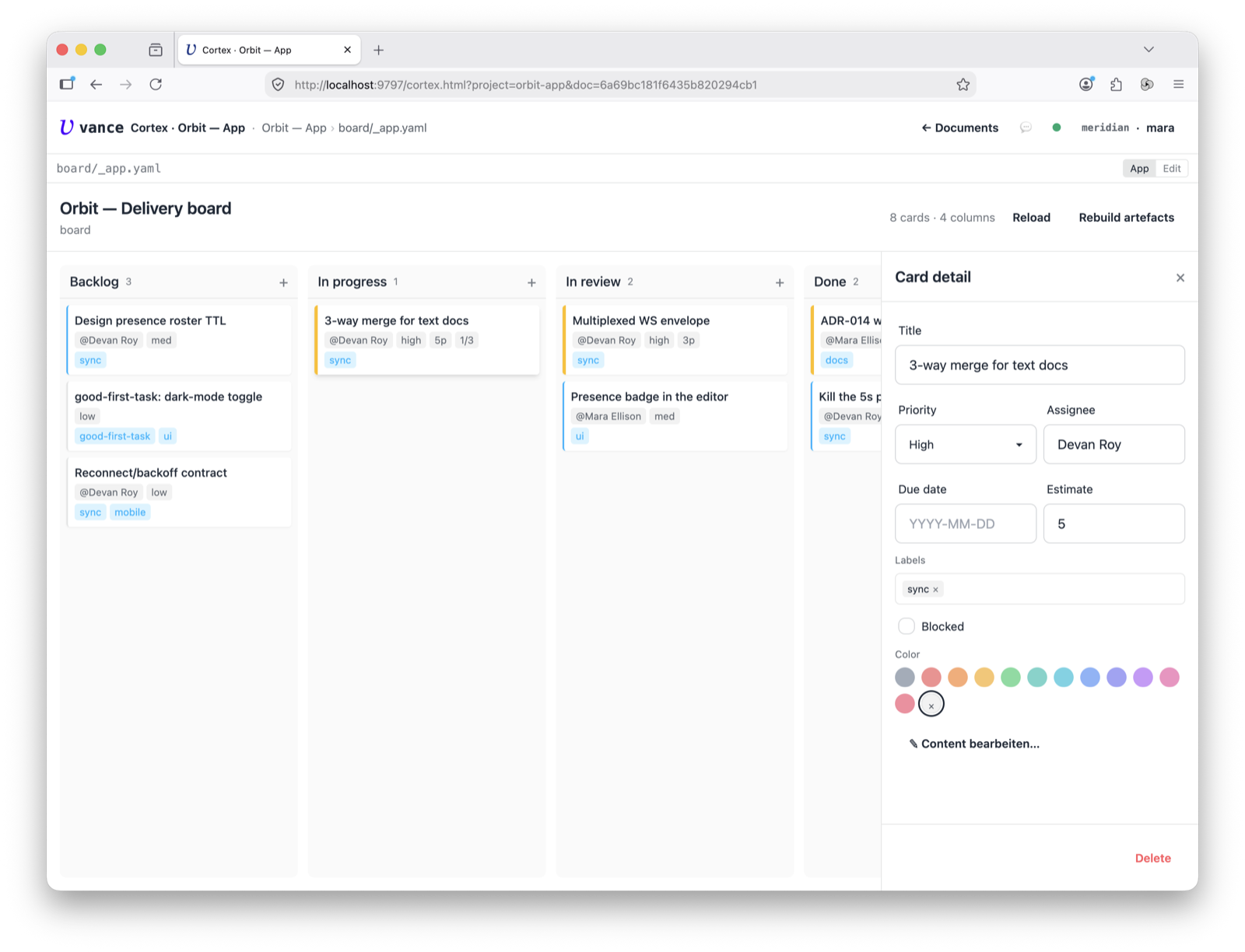The width and height of the screenshot is (1245, 952).
Task: Focus the Due date field
Action: pyautogui.click(x=966, y=523)
